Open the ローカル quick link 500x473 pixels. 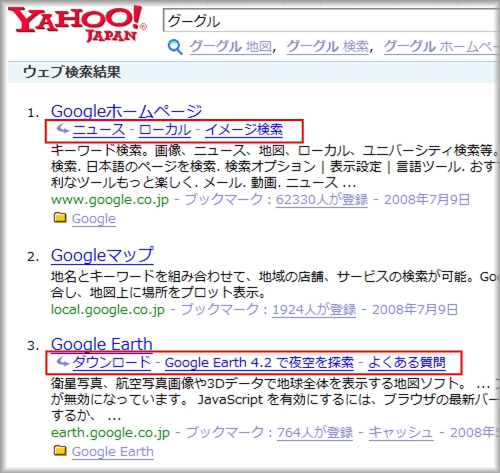pyautogui.click(x=165, y=130)
